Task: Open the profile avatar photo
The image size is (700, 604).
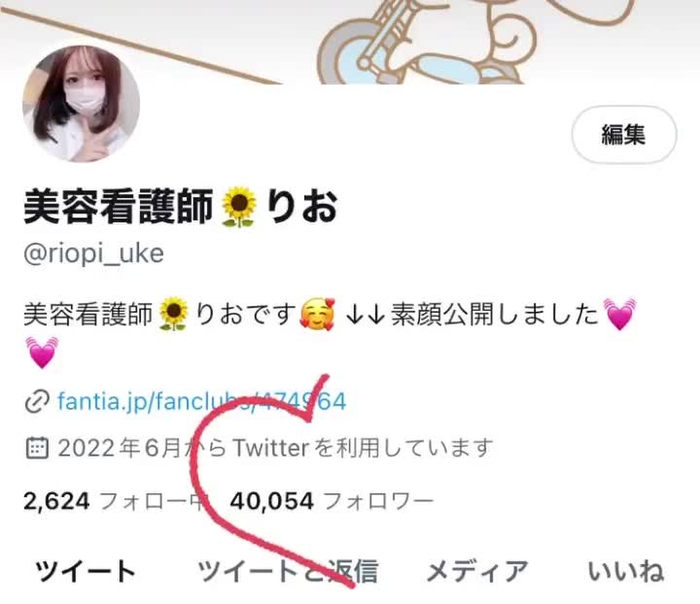Action: pyautogui.click(x=81, y=104)
